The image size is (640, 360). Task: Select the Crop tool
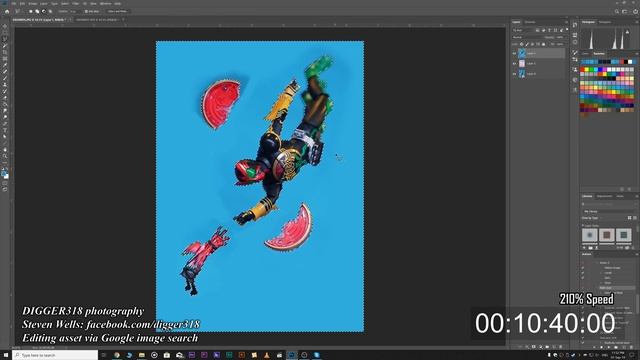click(x=5, y=52)
